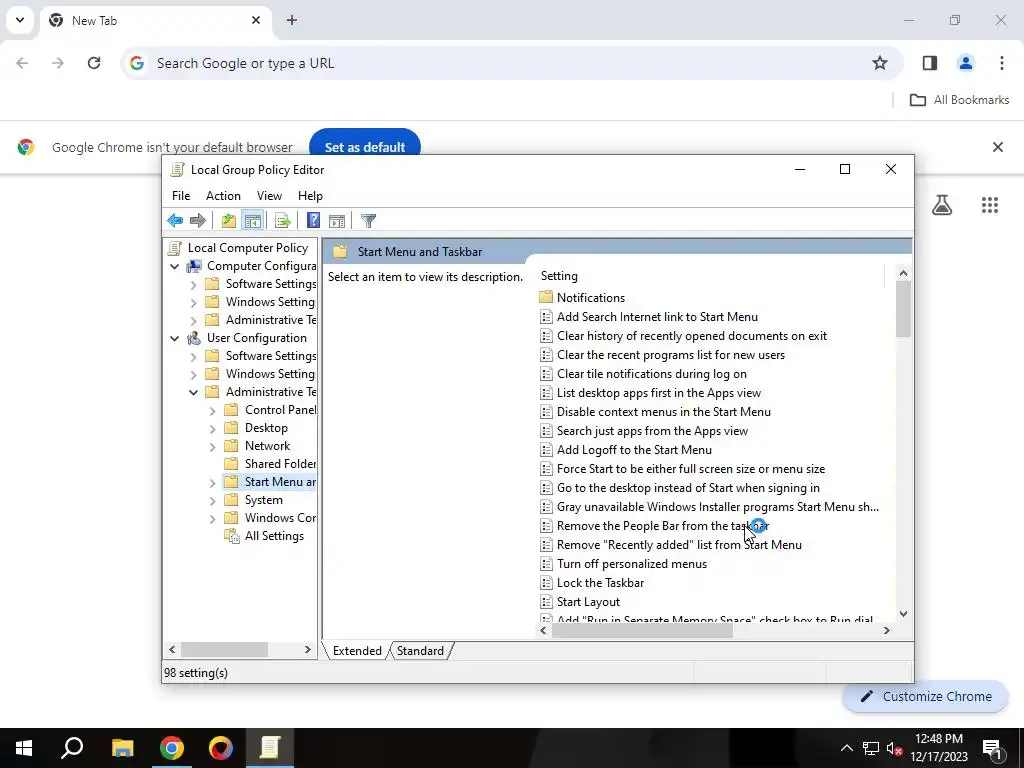Expand System folder chevron
Viewport: 1024px width, 768px height.
212,501
